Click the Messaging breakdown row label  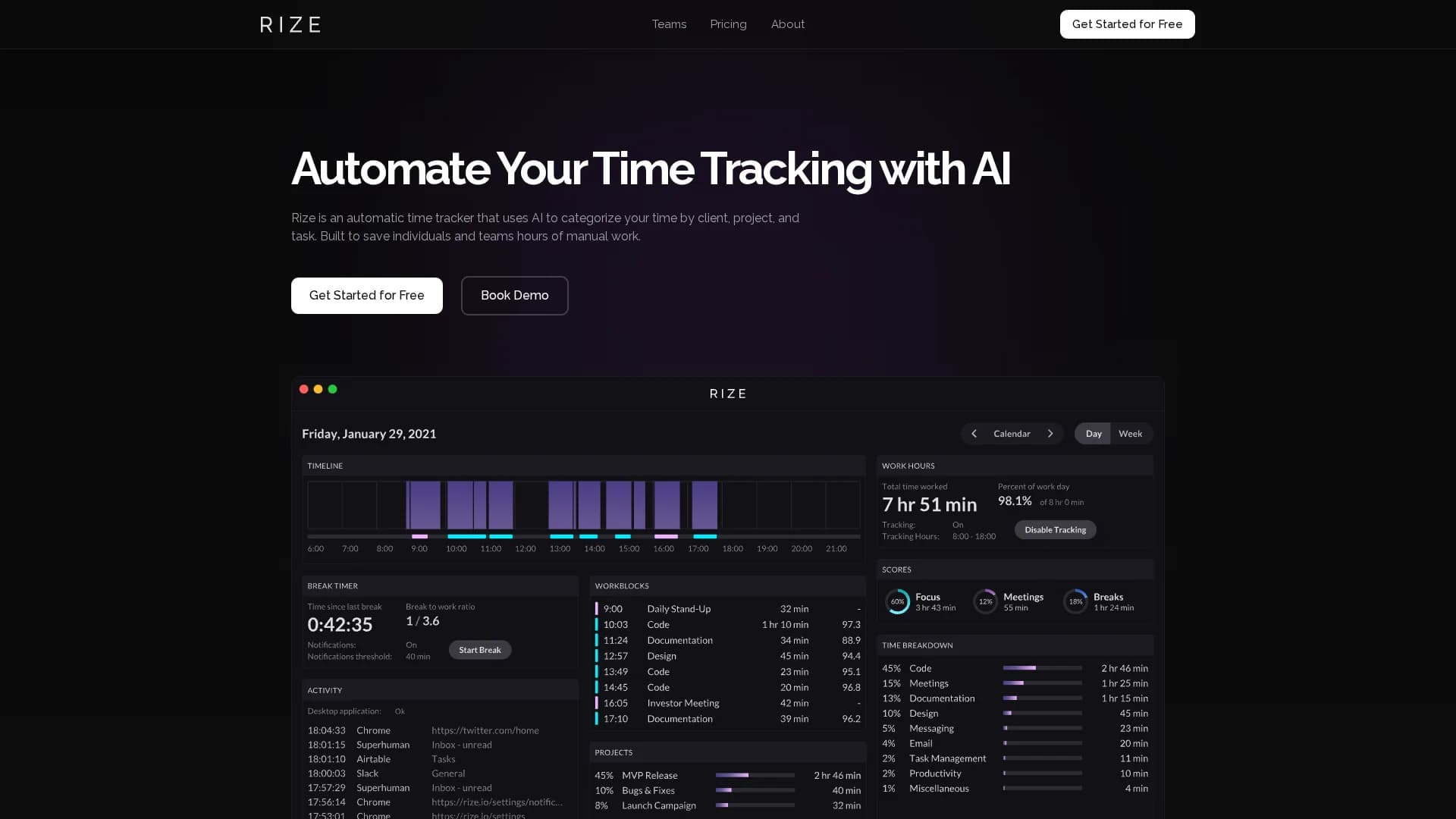(x=931, y=729)
